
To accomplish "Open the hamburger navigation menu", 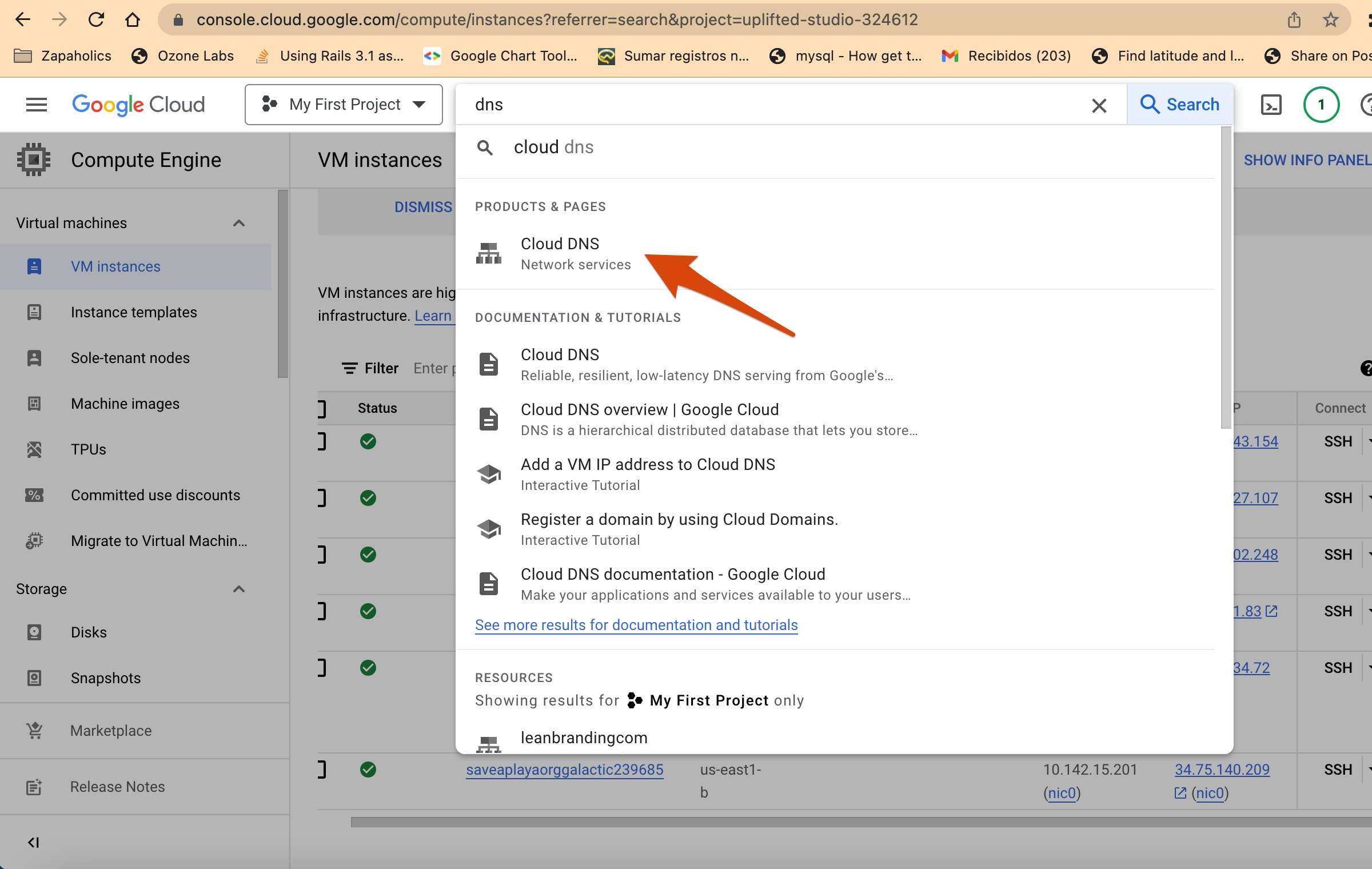I will [x=37, y=105].
